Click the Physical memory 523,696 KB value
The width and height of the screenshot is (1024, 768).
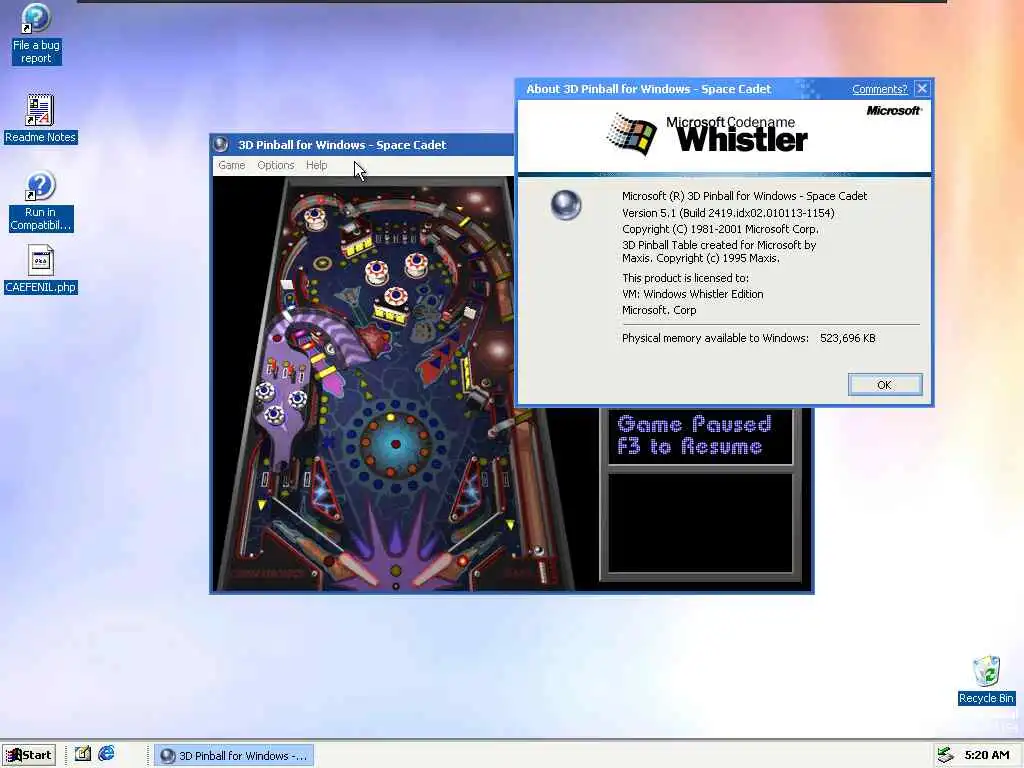(x=847, y=338)
